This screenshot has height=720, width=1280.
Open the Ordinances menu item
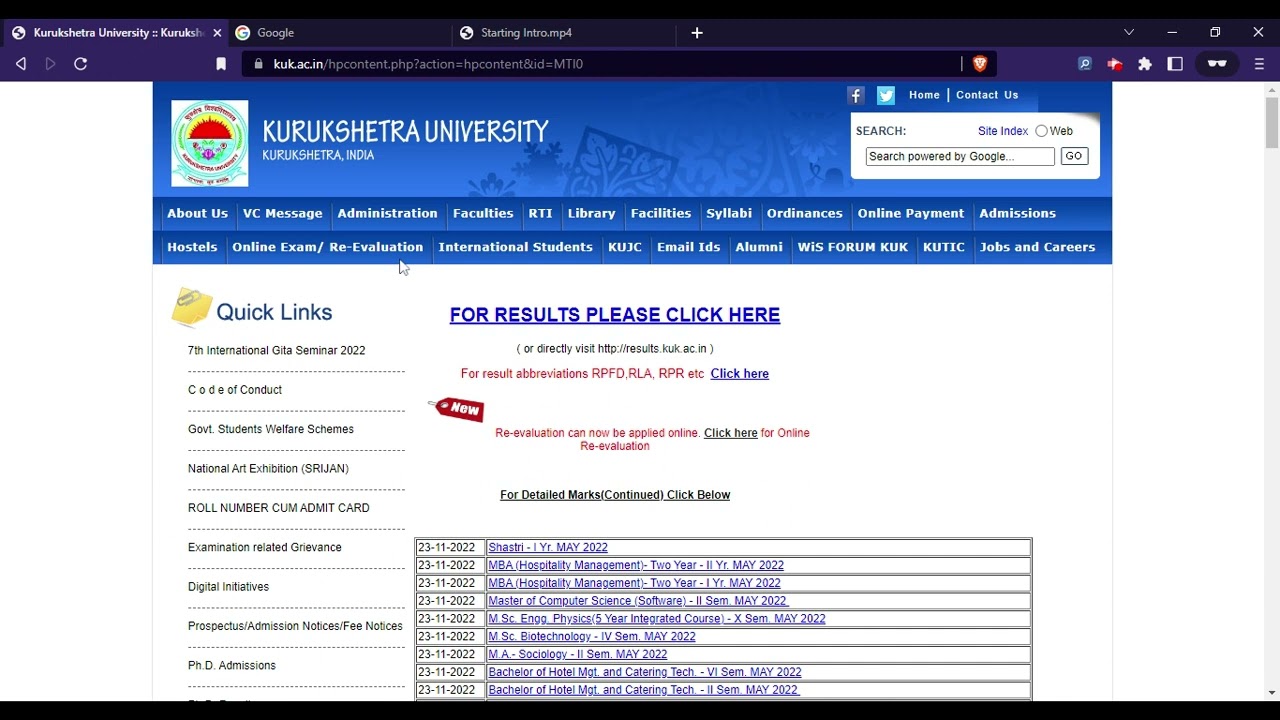click(805, 213)
